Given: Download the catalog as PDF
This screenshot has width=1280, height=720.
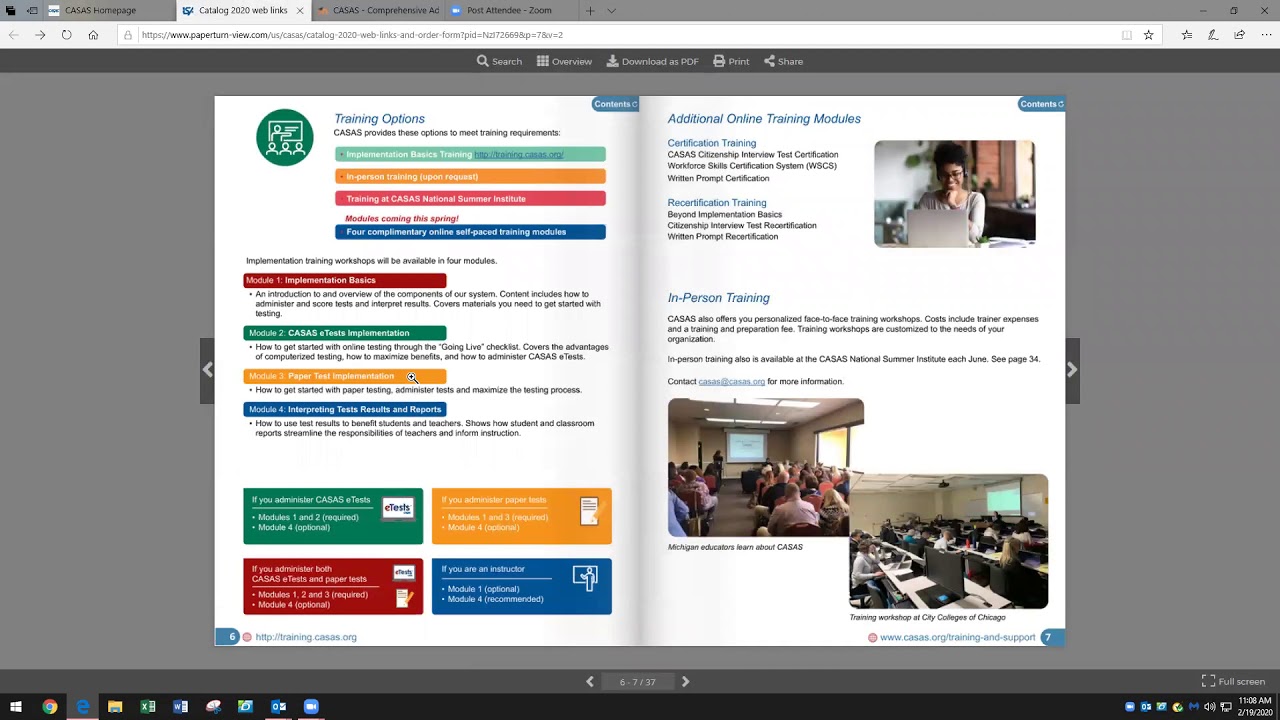Looking at the screenshot, I should point(652,61).
